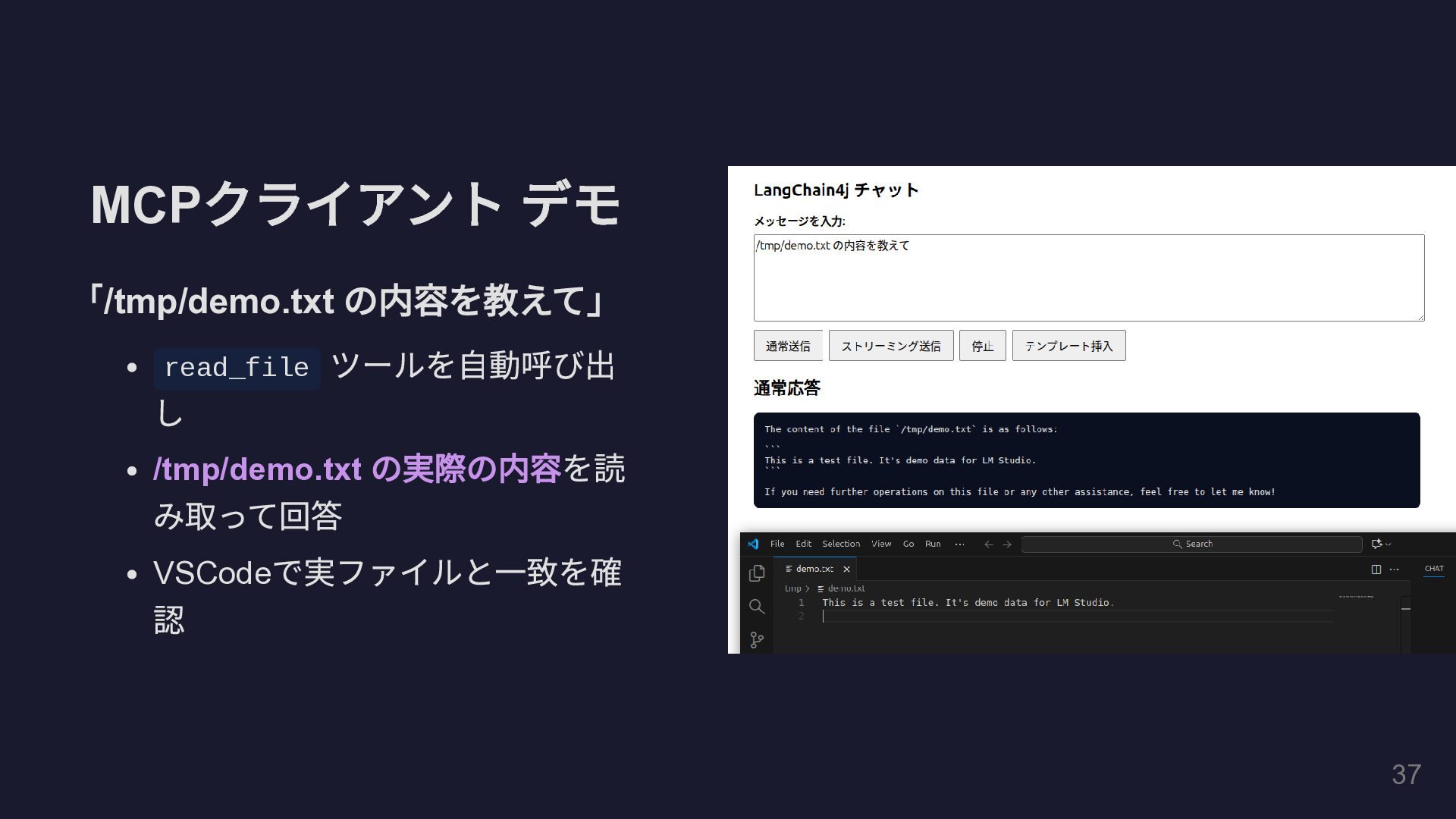Expand the Copilot dropdown chevron
This screenshot has height=819, width=1456.
(x=1389, y=544)
